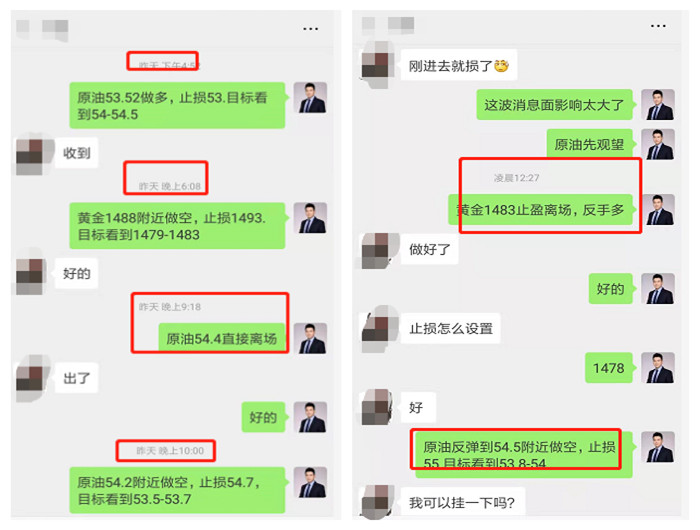This screenshot has height=530, width=700.
Task: Open the left chat's three-dot more menu
Action: (310, 29)
